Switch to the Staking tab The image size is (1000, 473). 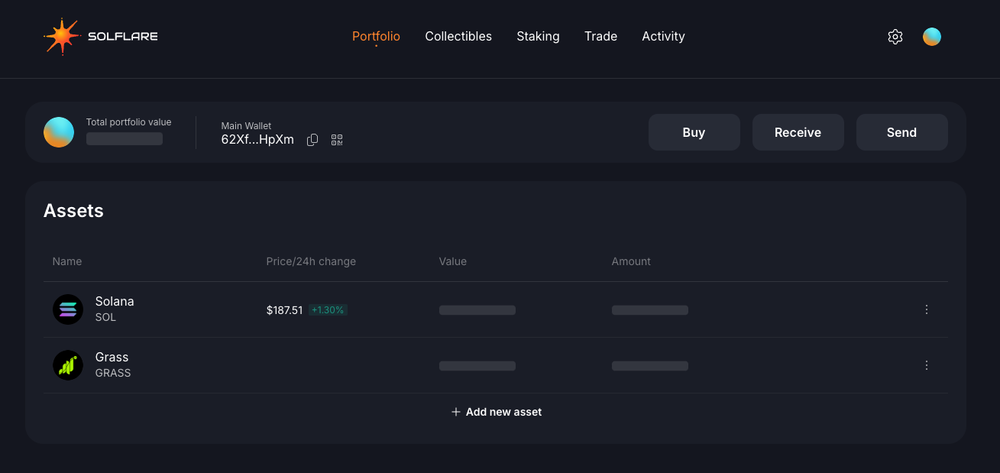click(538, 36)
